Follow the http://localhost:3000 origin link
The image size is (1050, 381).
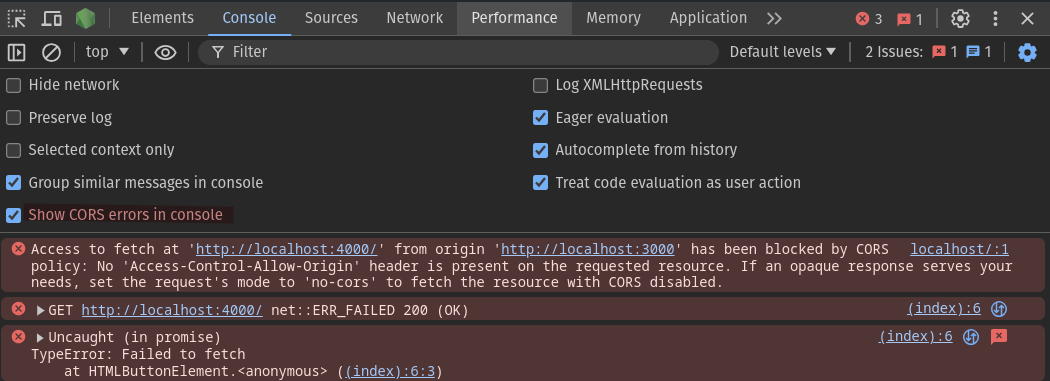point(587,250)
